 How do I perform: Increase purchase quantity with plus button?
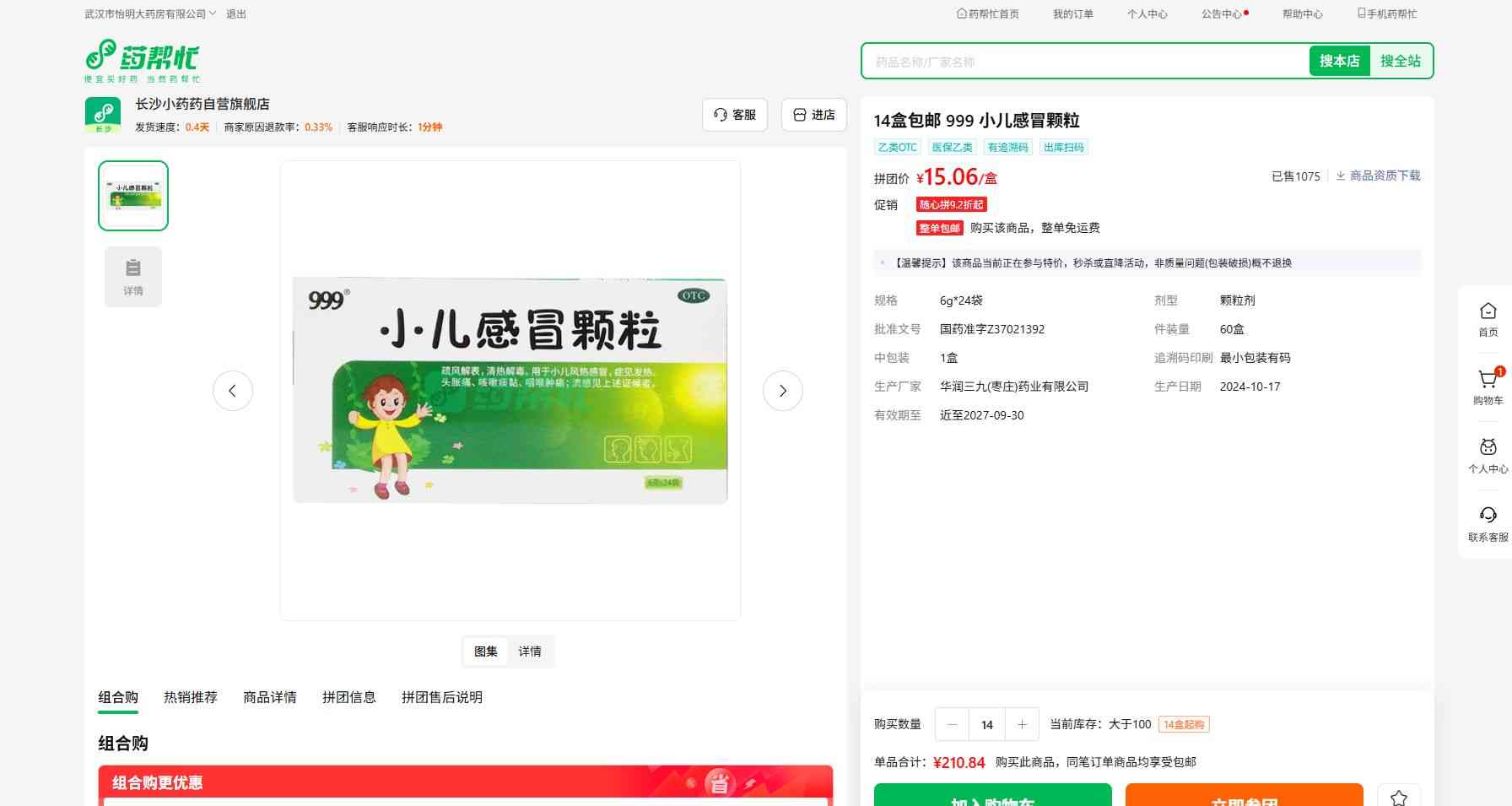[1022, 724]
